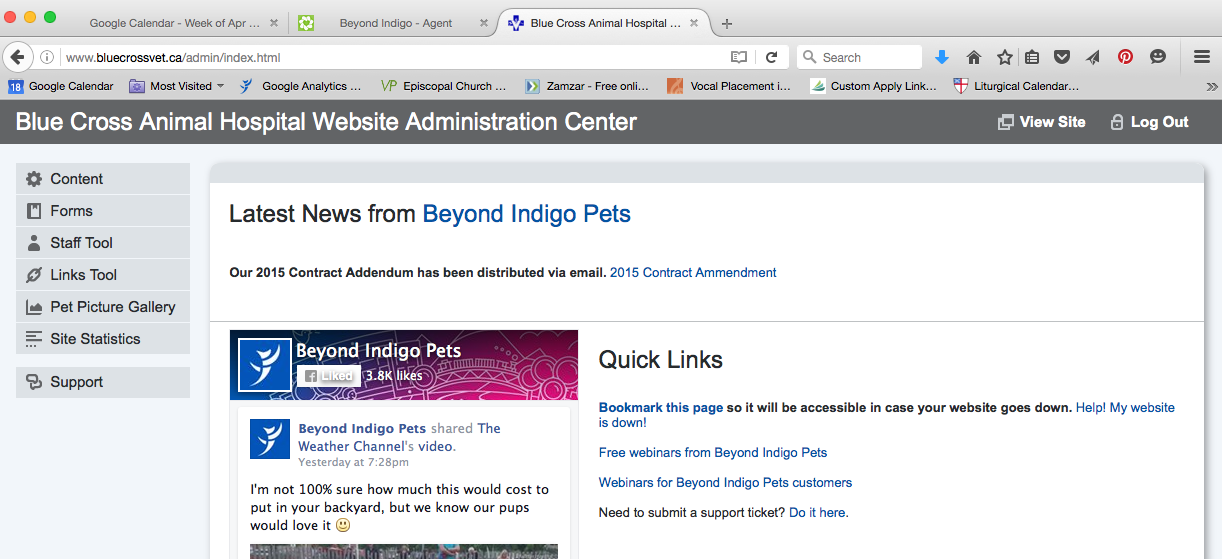The image size is (1222, 559).
Task: Click Log Out in header
Action: [x=1149, y=122]
